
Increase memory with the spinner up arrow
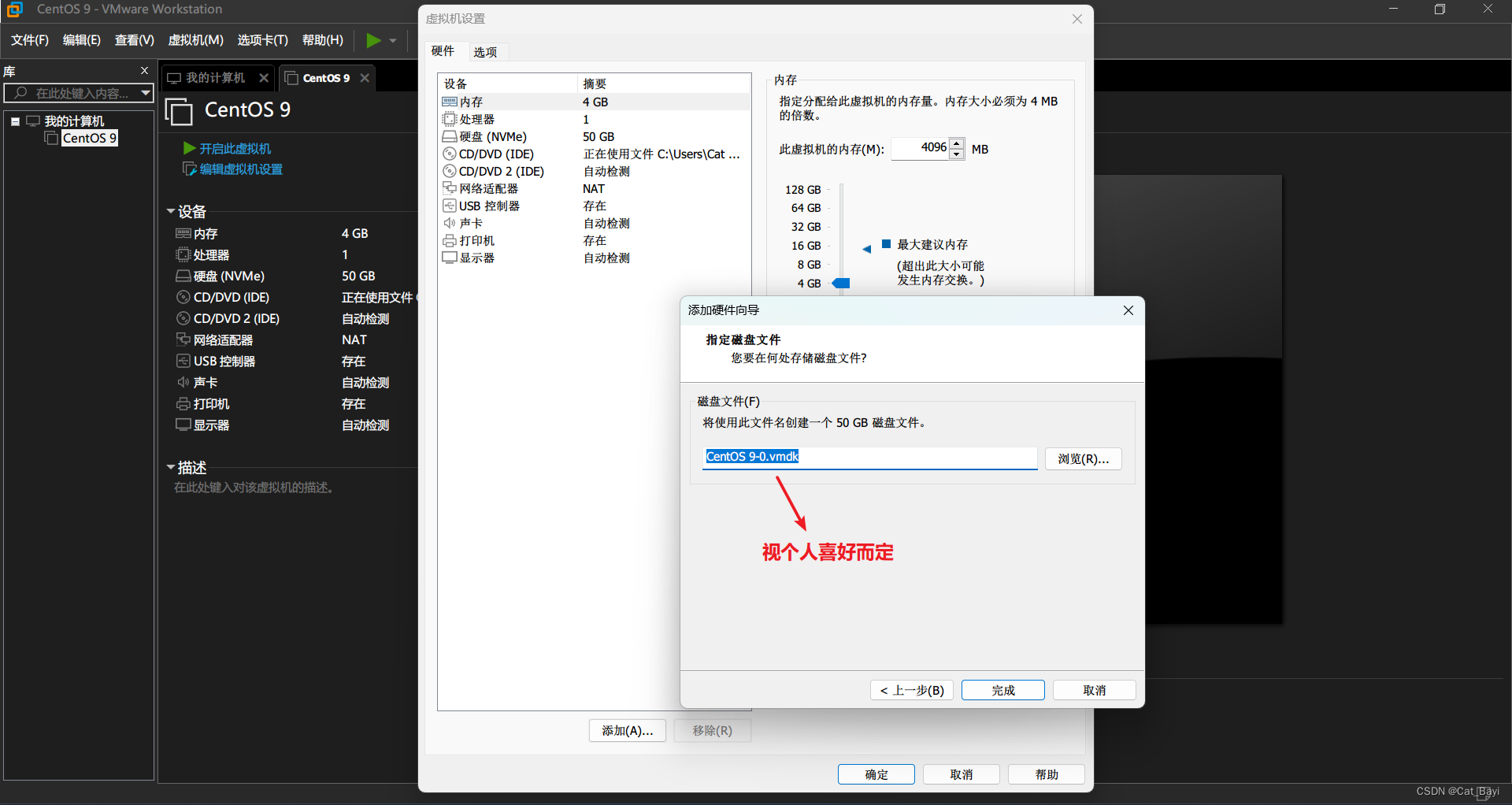pos(957,143)
